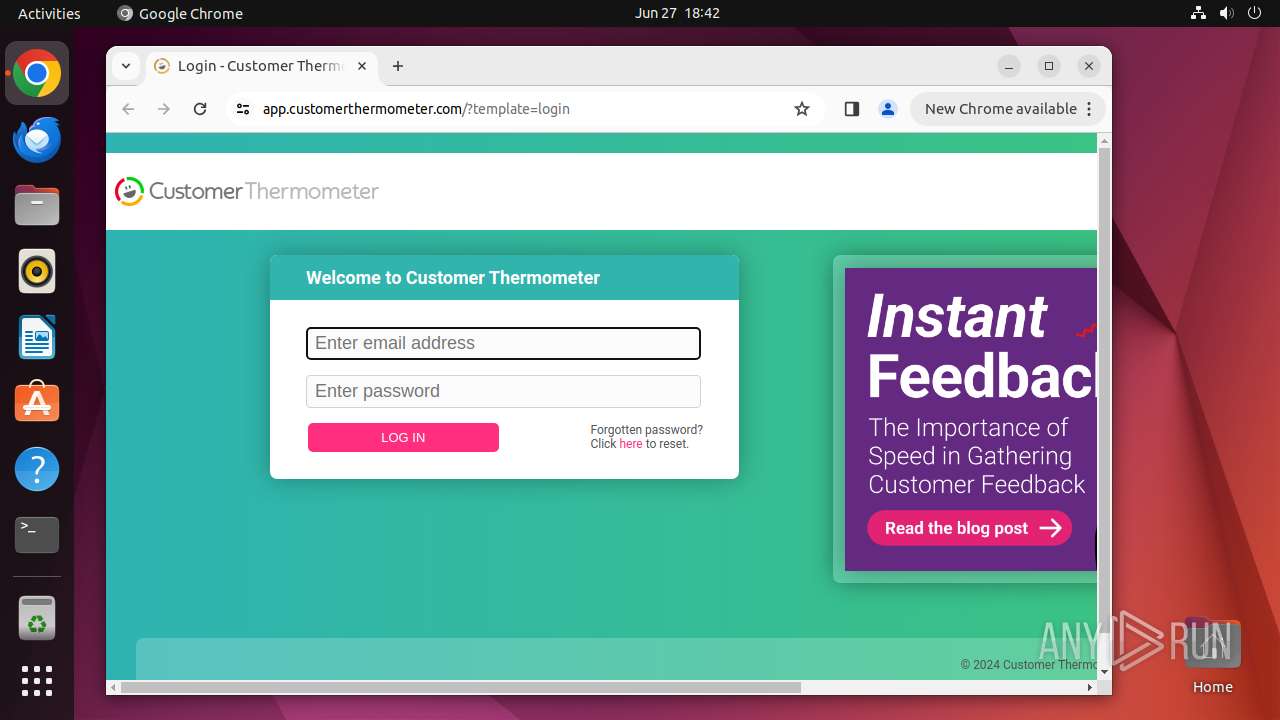Focus the Enter email address field
Image resolution: width=1280 pixels, height=720 pixels.
[503, 343]
